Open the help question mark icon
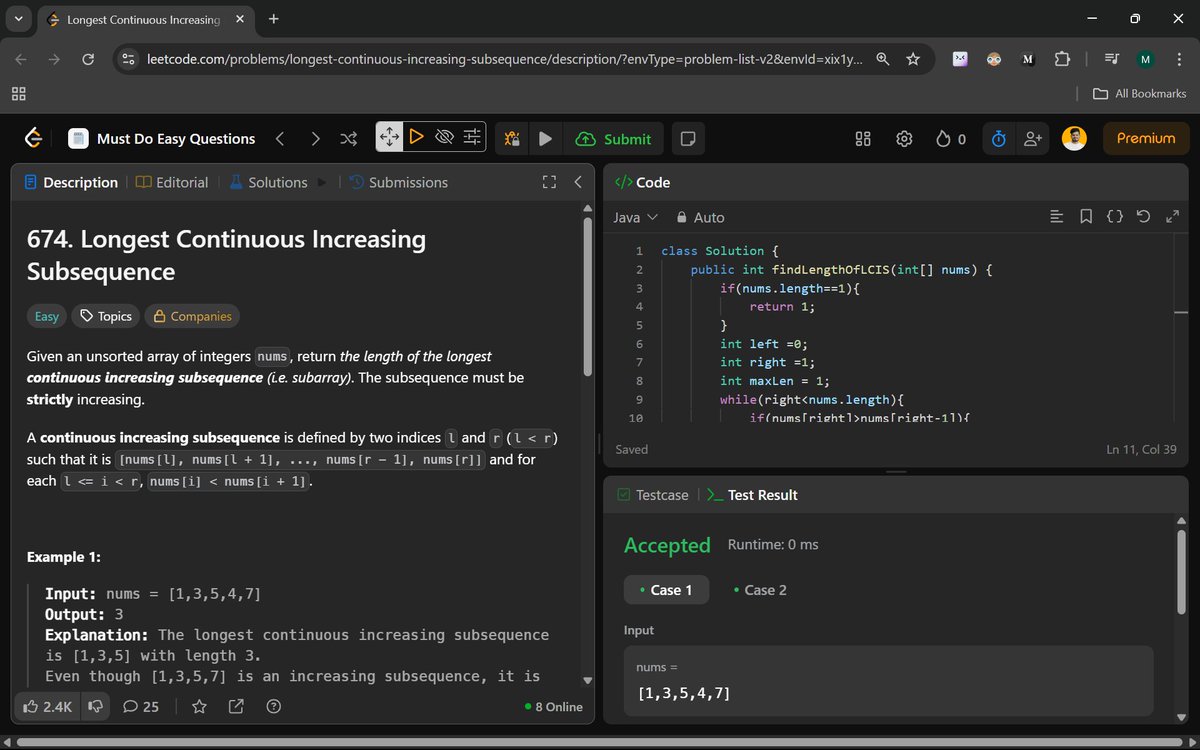Image resolution: width=1200 pixels, height=750 pixels. point(273,706)
